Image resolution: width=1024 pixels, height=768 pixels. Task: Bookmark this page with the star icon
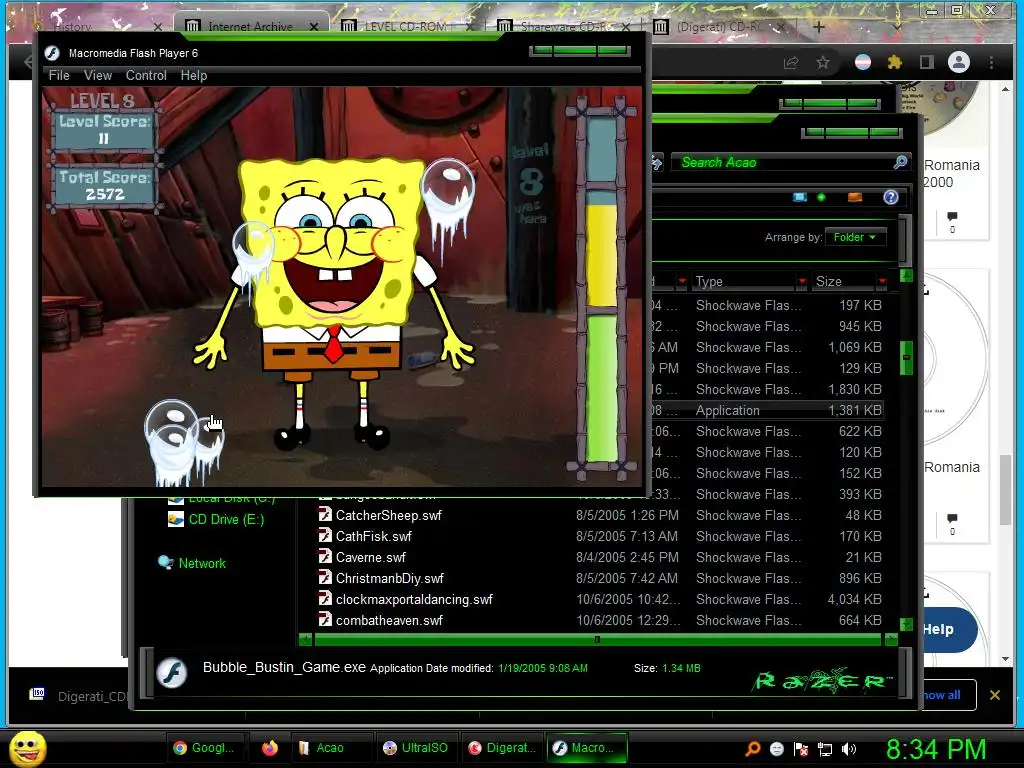tap(823, 63)
